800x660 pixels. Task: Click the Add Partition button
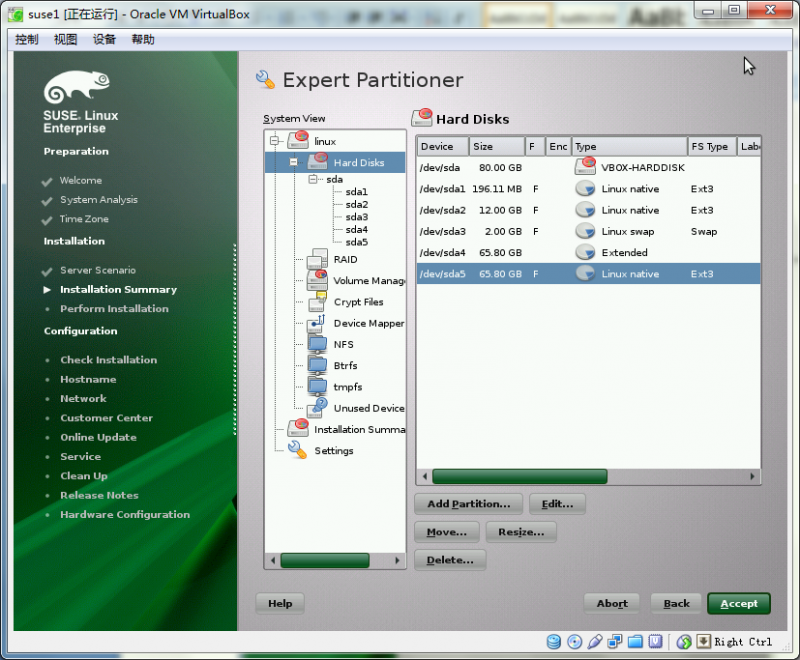click(467, 503)
